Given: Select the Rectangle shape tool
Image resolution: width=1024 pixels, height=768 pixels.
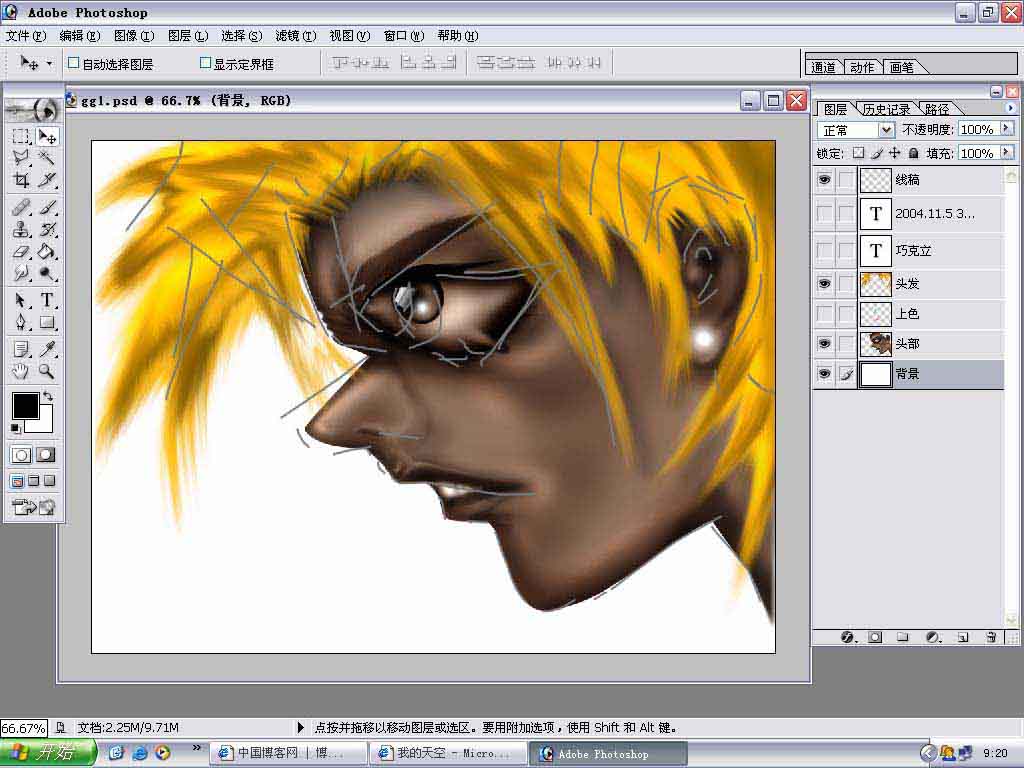Looking at the screenshot, I should click(47, 322).
